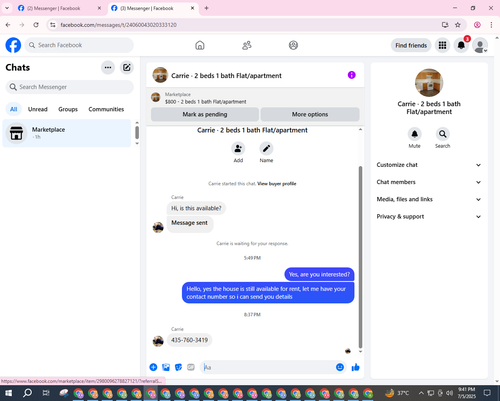The height and width of the screenshot is (401, 500).
Task: Mute the conversation bell icon
Action: point(414,134)
